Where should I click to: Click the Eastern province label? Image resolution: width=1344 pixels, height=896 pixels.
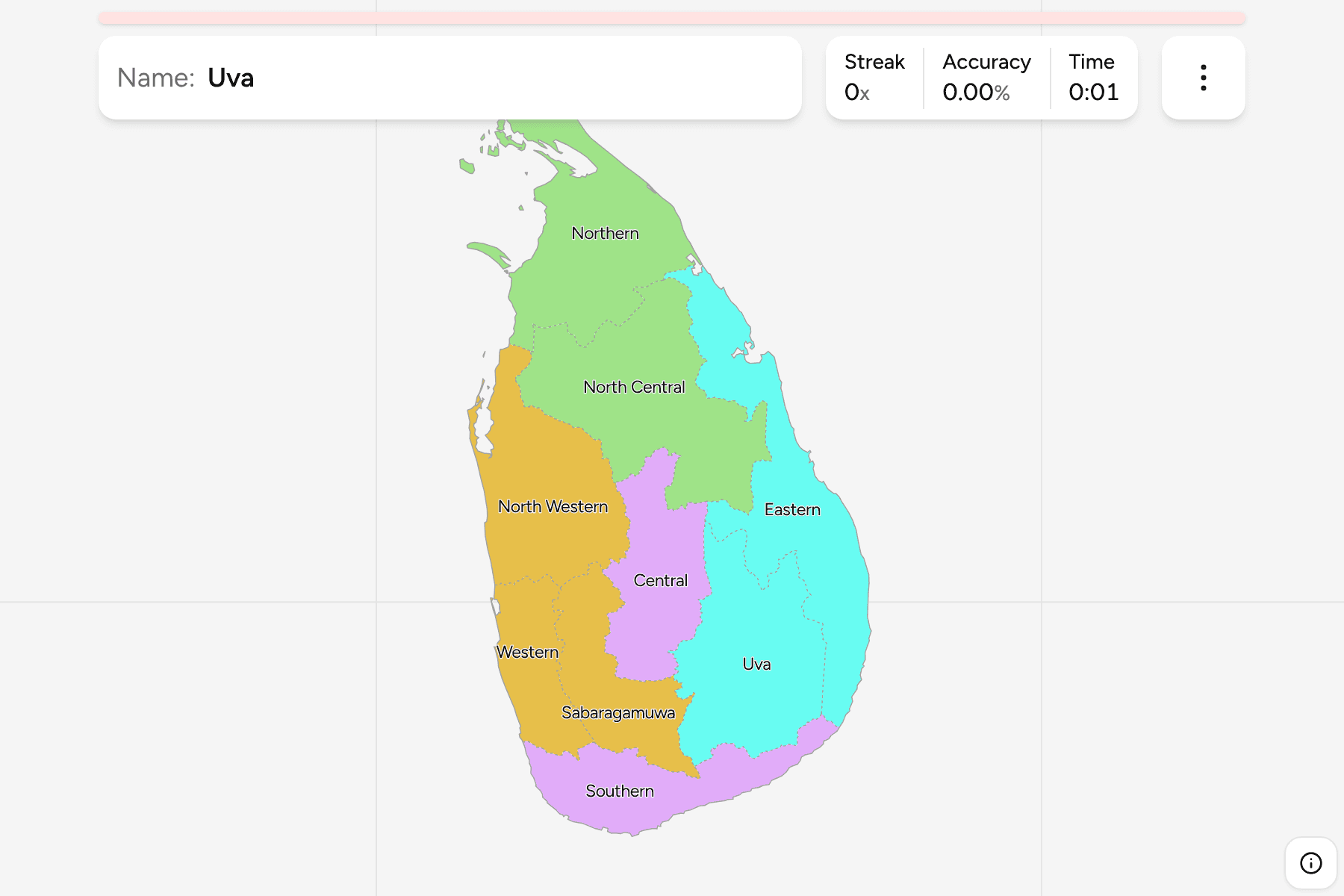point(792,509)
